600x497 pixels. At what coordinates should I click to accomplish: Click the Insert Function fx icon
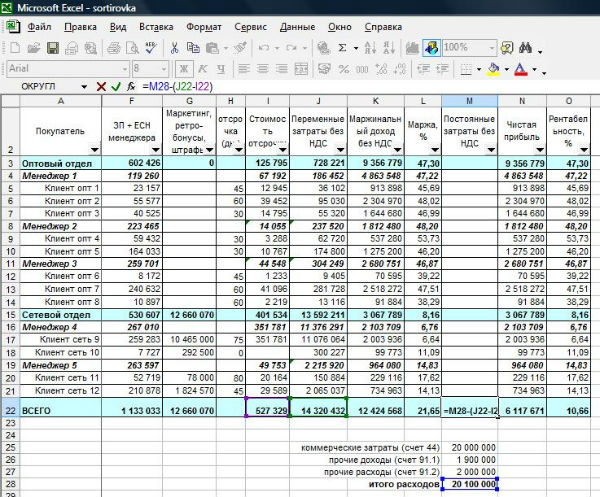(x=130, y=87)
